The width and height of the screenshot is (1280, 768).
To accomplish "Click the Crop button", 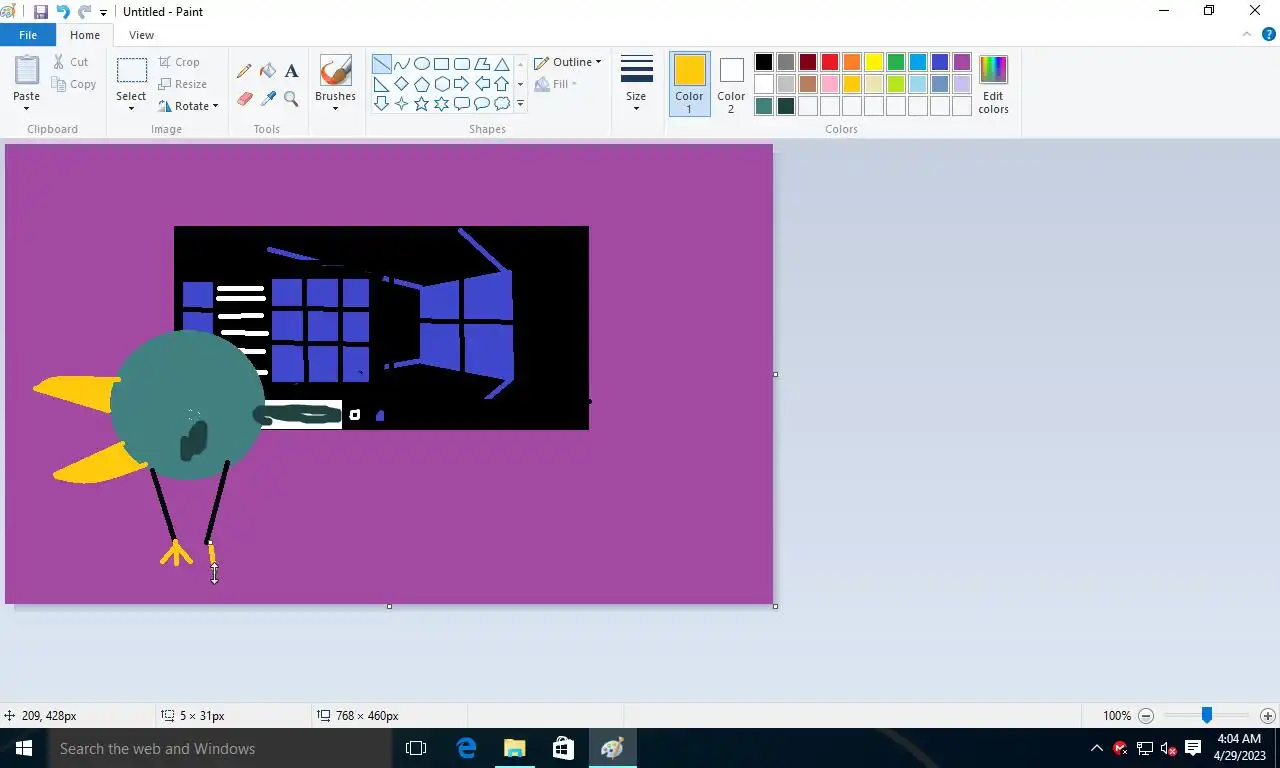I will click(179, 62).
